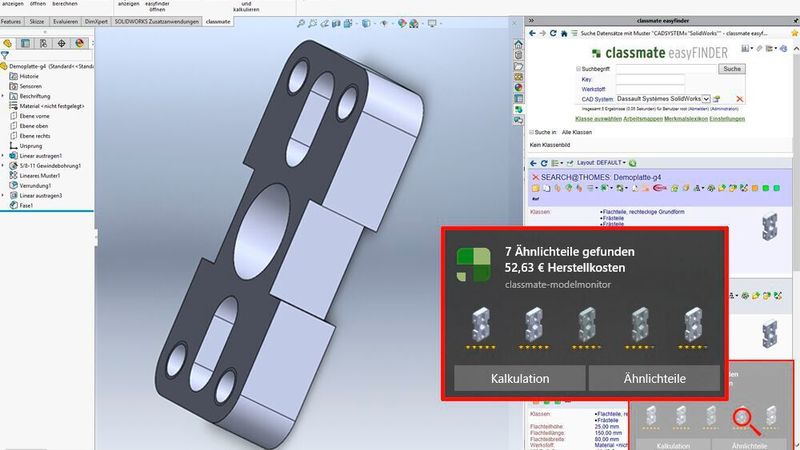Click the Previous View icon in view toolbar
This screenshot has height=450, width=800.
pyautogui.click(x=324, y=23)
